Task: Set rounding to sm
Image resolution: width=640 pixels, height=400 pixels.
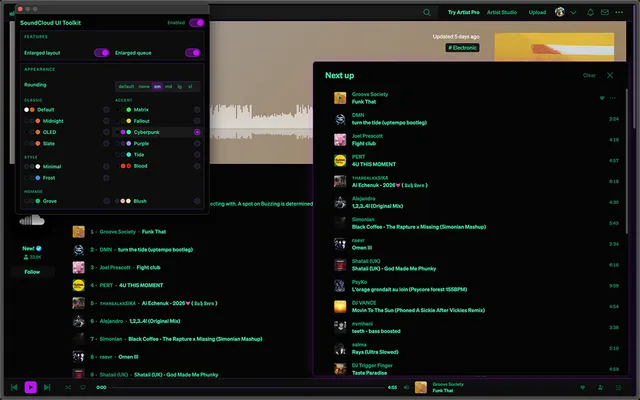Action: click(x=157, y=87)
